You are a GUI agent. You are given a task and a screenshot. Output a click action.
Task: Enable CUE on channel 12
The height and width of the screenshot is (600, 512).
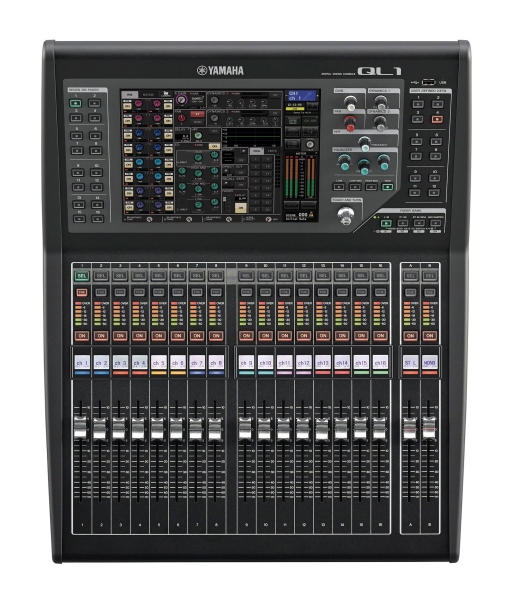point(303,292)
